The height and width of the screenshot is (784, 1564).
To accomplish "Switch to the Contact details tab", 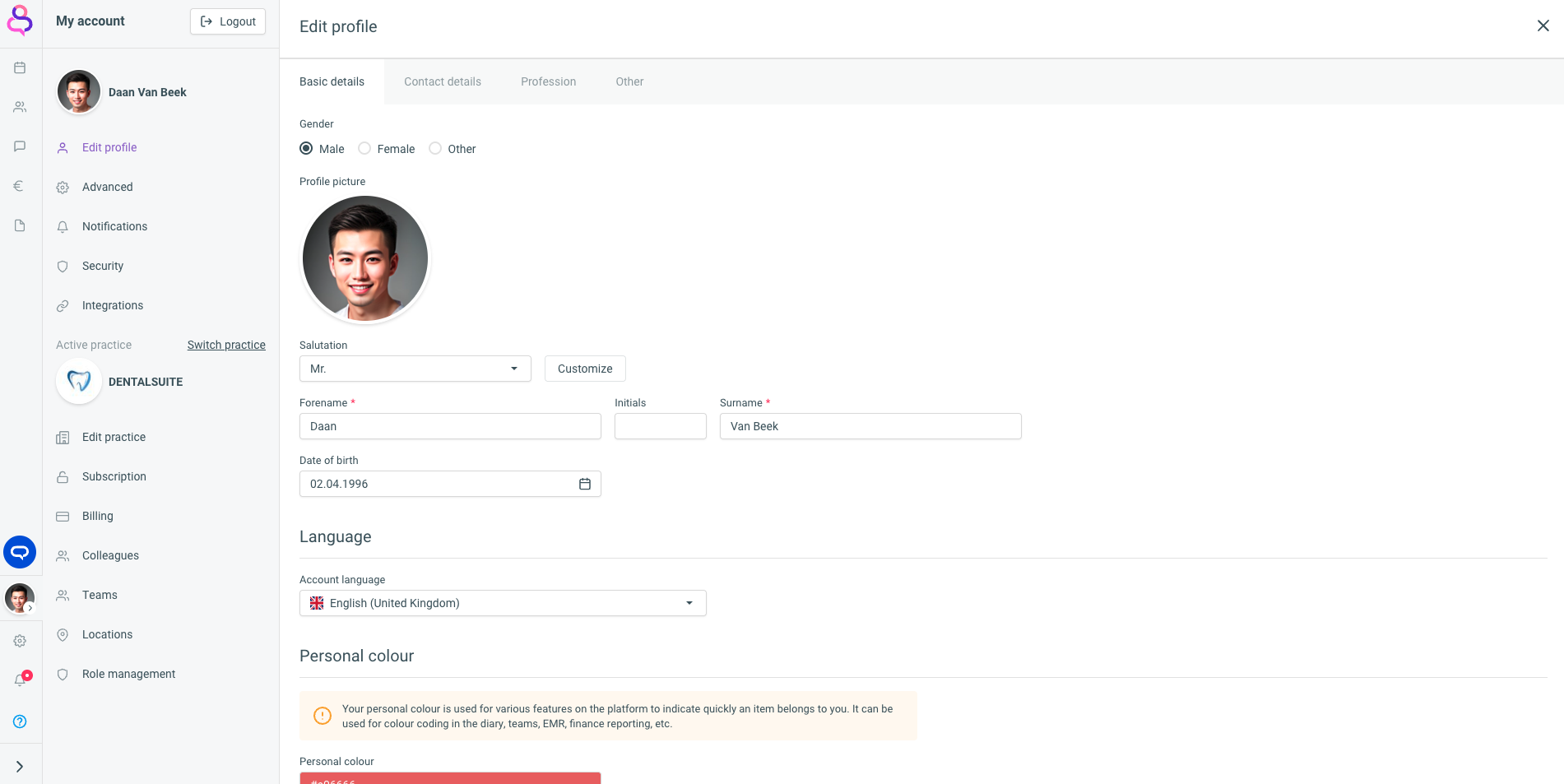I will [443, 81].
